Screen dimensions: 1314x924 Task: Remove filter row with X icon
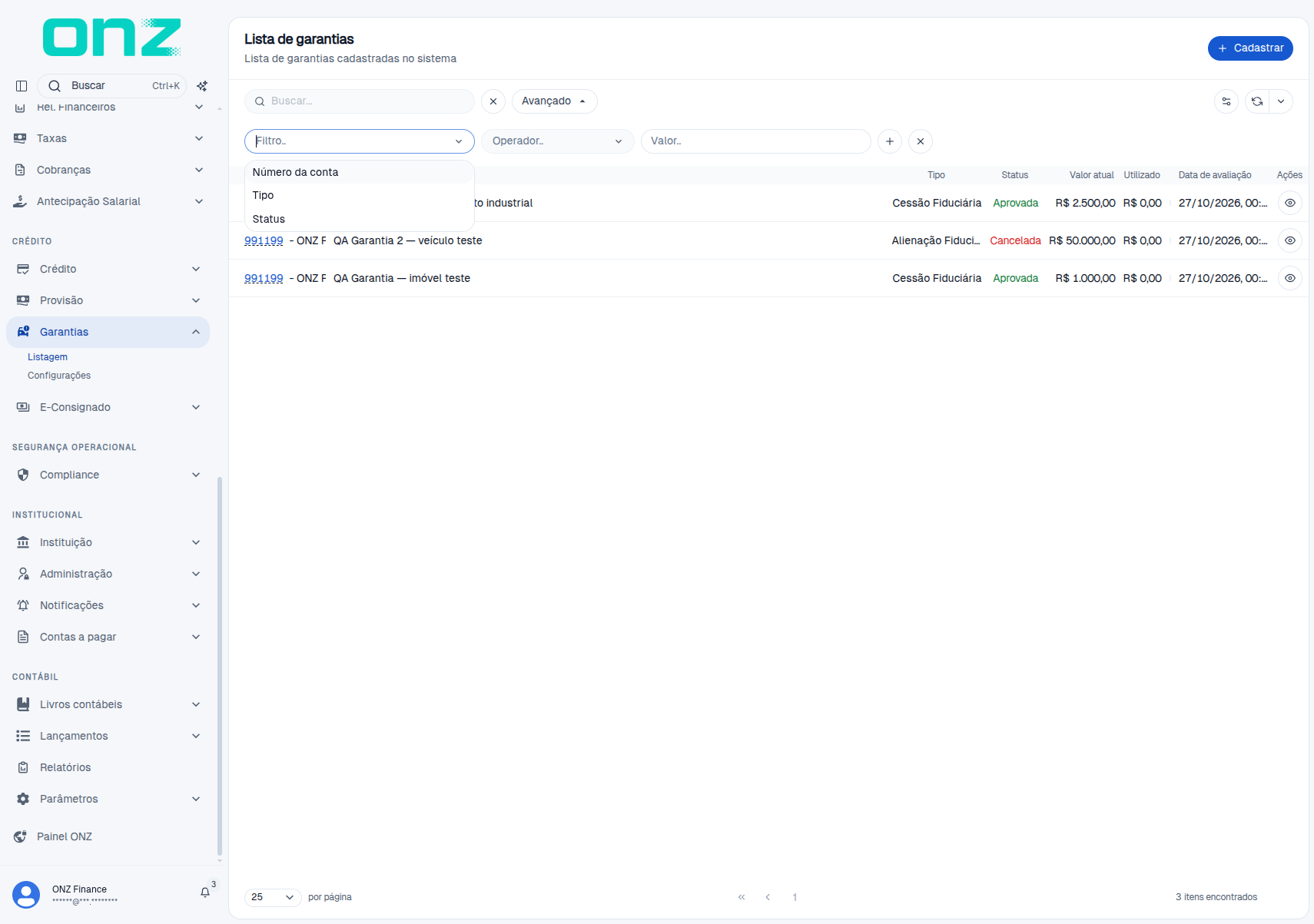coord(921,141)
